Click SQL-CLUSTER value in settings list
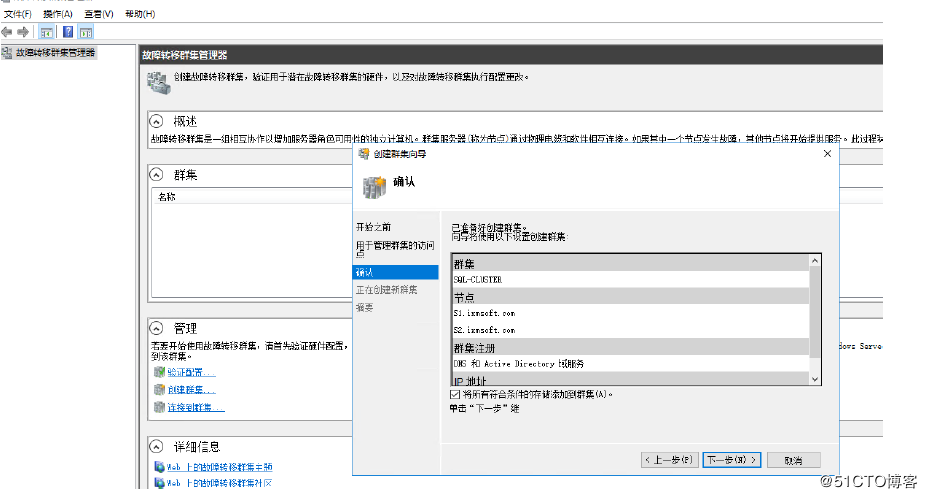 click(478, 280)
